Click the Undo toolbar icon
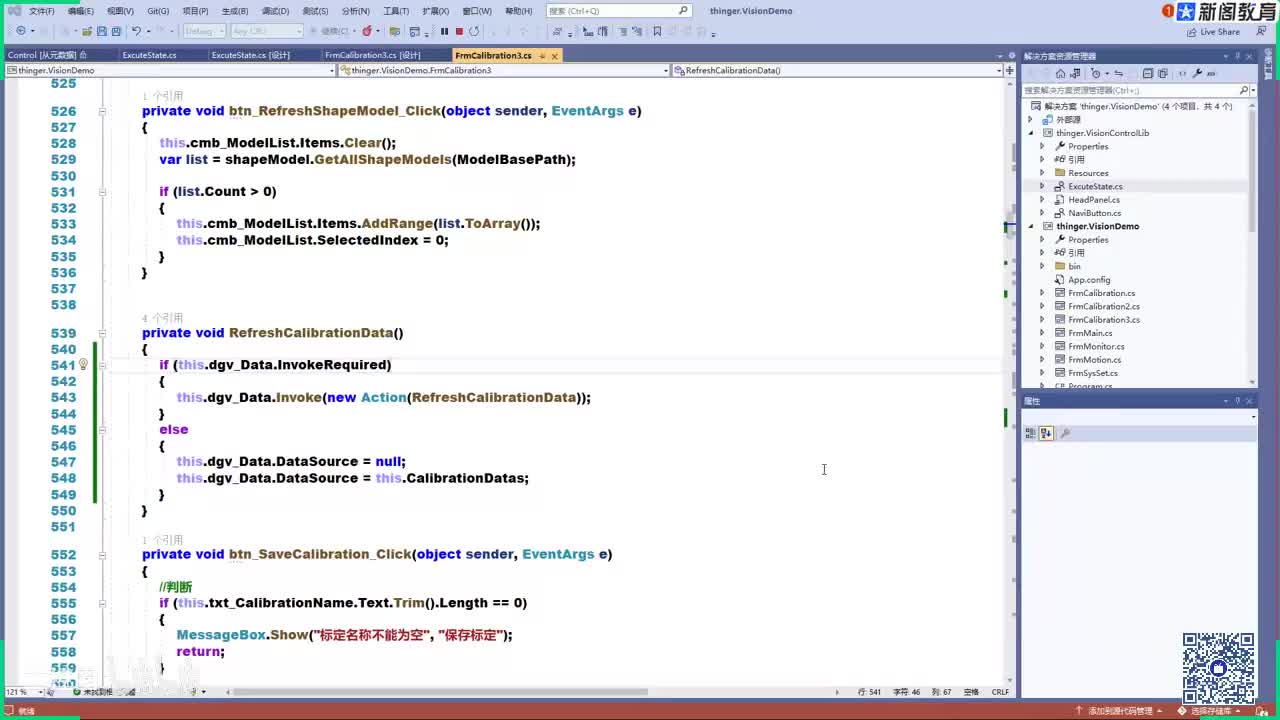The width and height of the screenshot is (1280, 720). [137, 31]
